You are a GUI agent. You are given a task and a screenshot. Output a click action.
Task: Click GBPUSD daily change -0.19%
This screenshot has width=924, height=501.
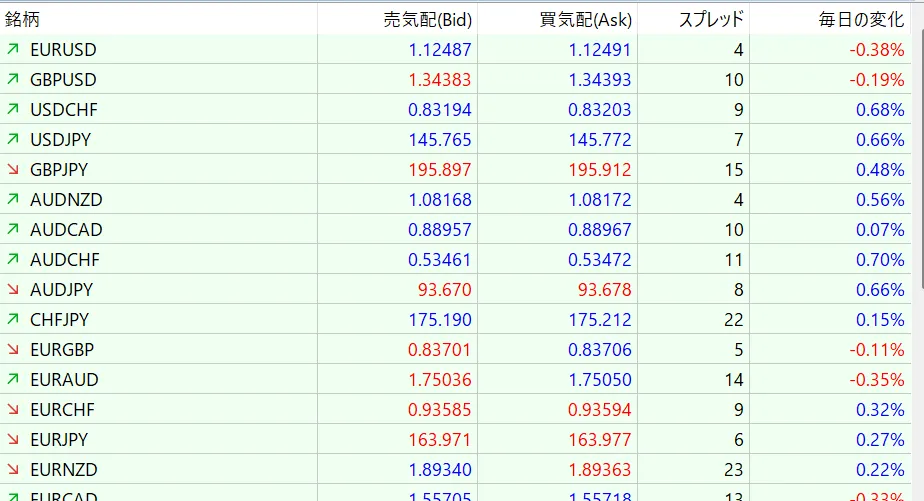coord(877,80)
